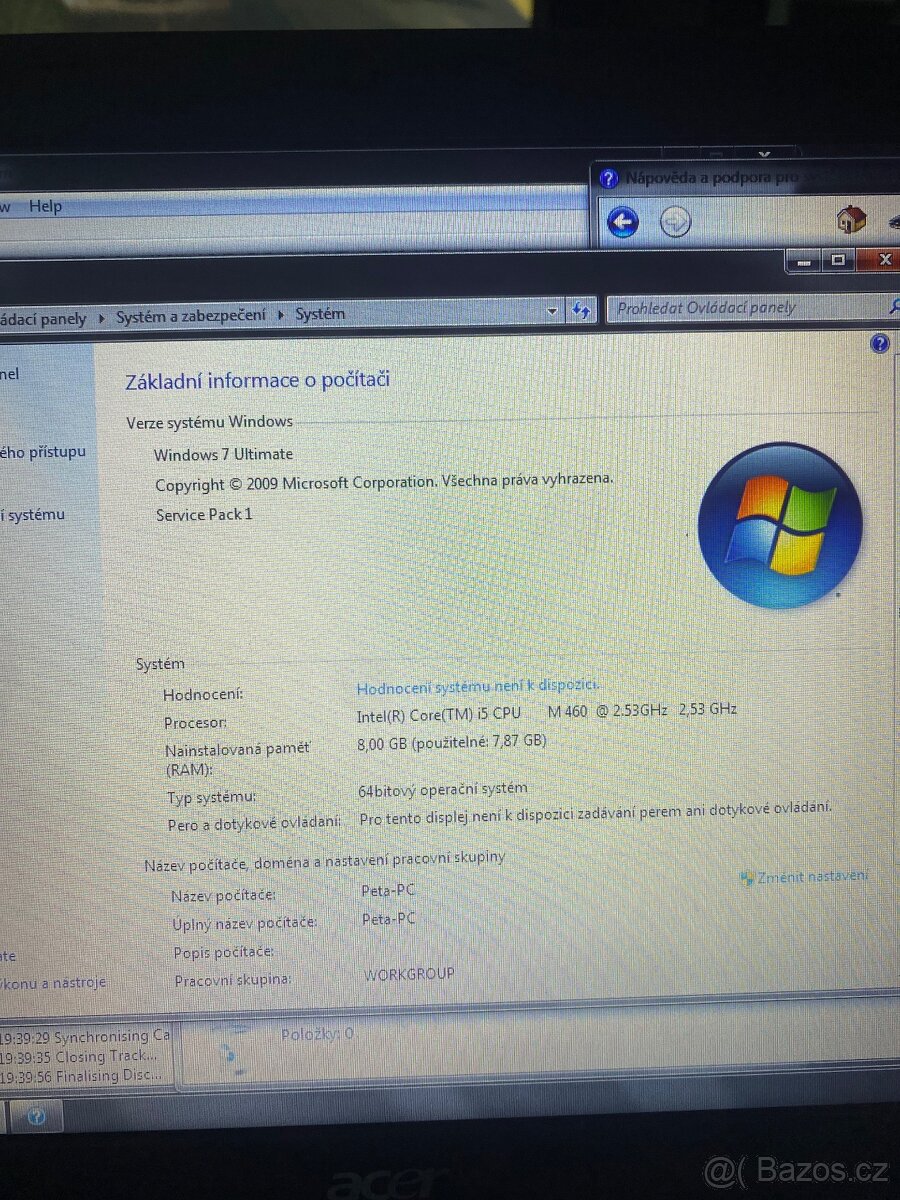900x1200 pixels.
Task: Click Peta-PC beside Název počítače
Action: [x=388, y=891]
